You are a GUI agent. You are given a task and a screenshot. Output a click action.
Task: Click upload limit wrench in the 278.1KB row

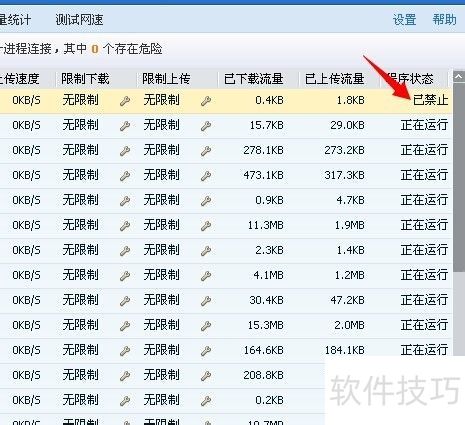tap(206, 151)
